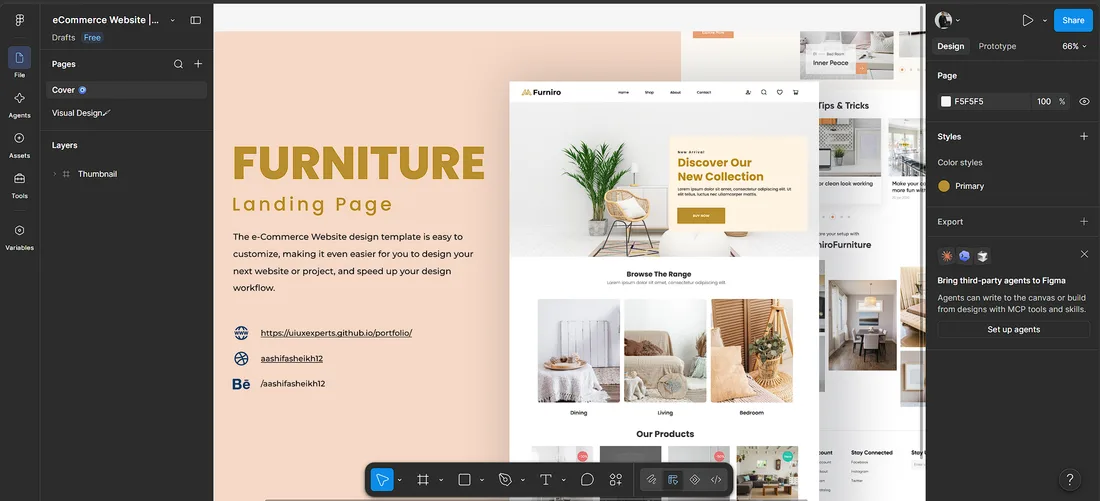Select the Comment tool
This screenshot has width=1100, height=501.
tap(587, 480)
